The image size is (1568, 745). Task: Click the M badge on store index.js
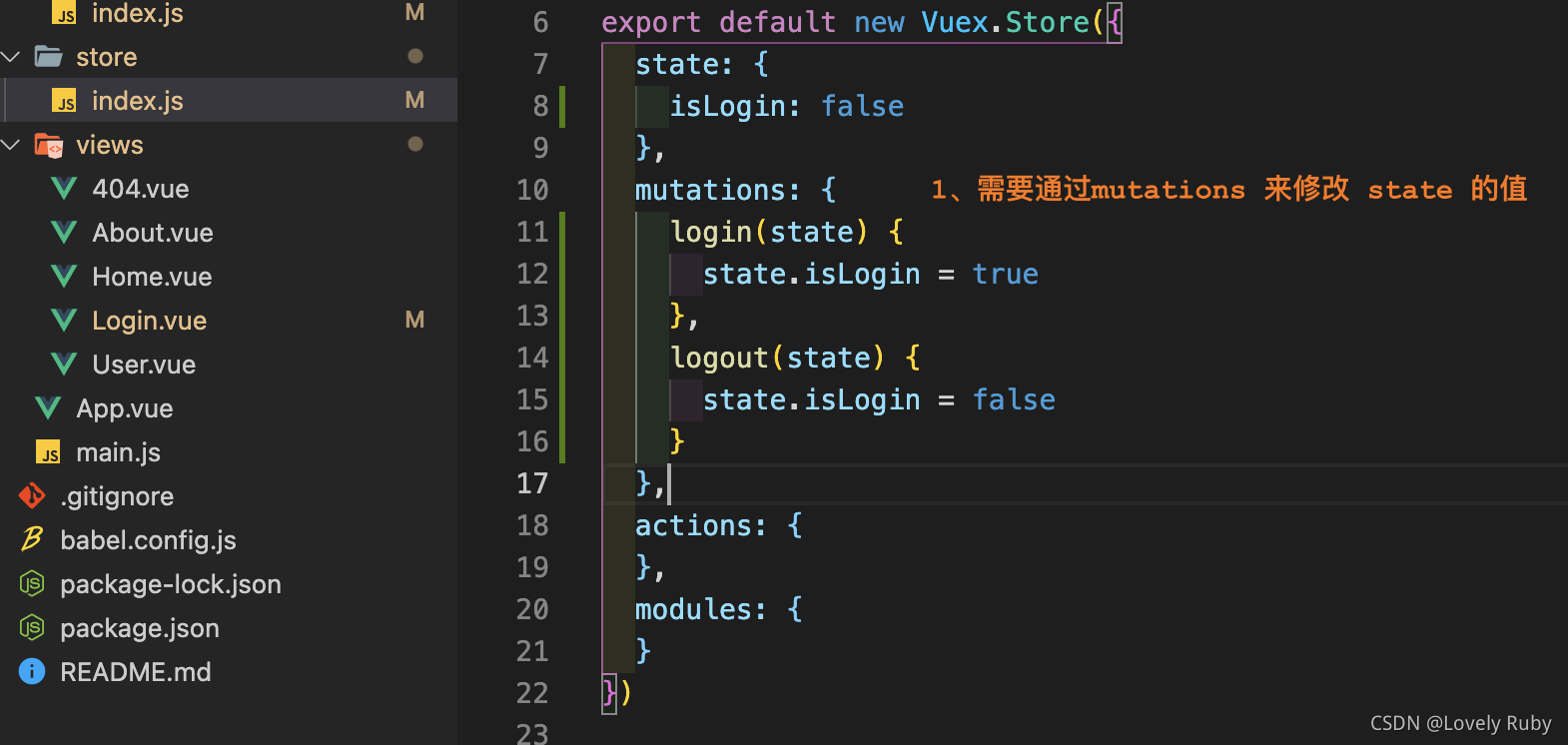[x=414, y=100]
